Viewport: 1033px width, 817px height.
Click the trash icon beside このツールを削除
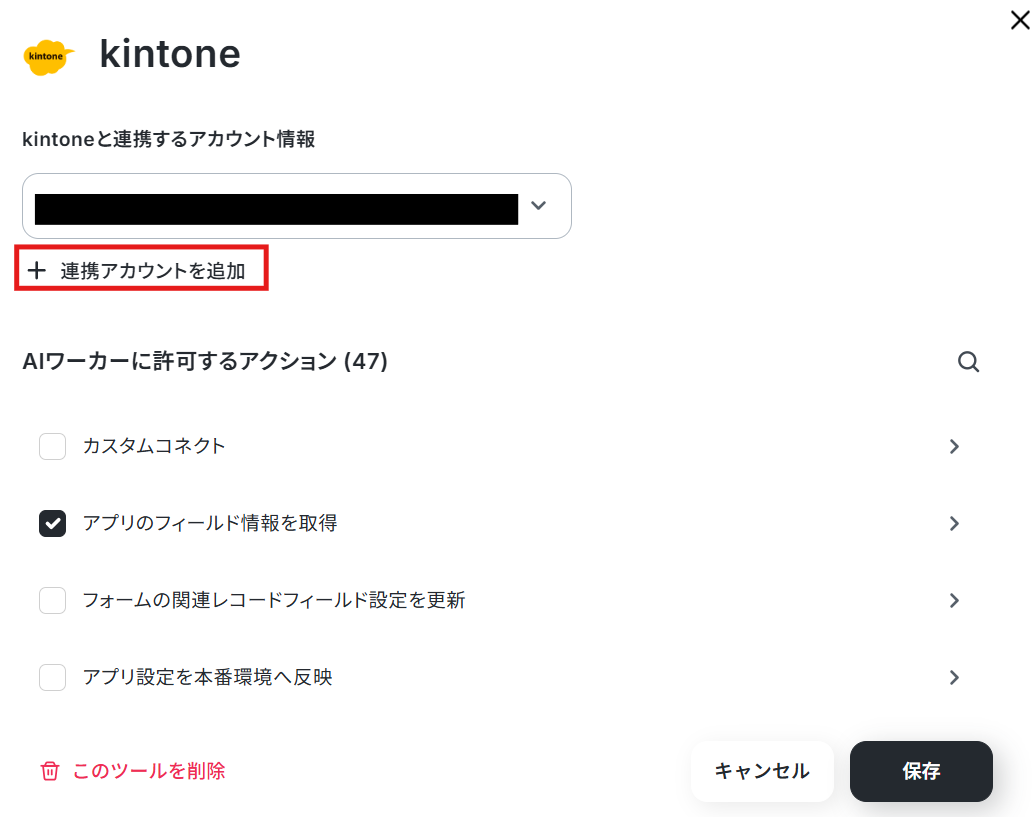click(x=50, y=771)
